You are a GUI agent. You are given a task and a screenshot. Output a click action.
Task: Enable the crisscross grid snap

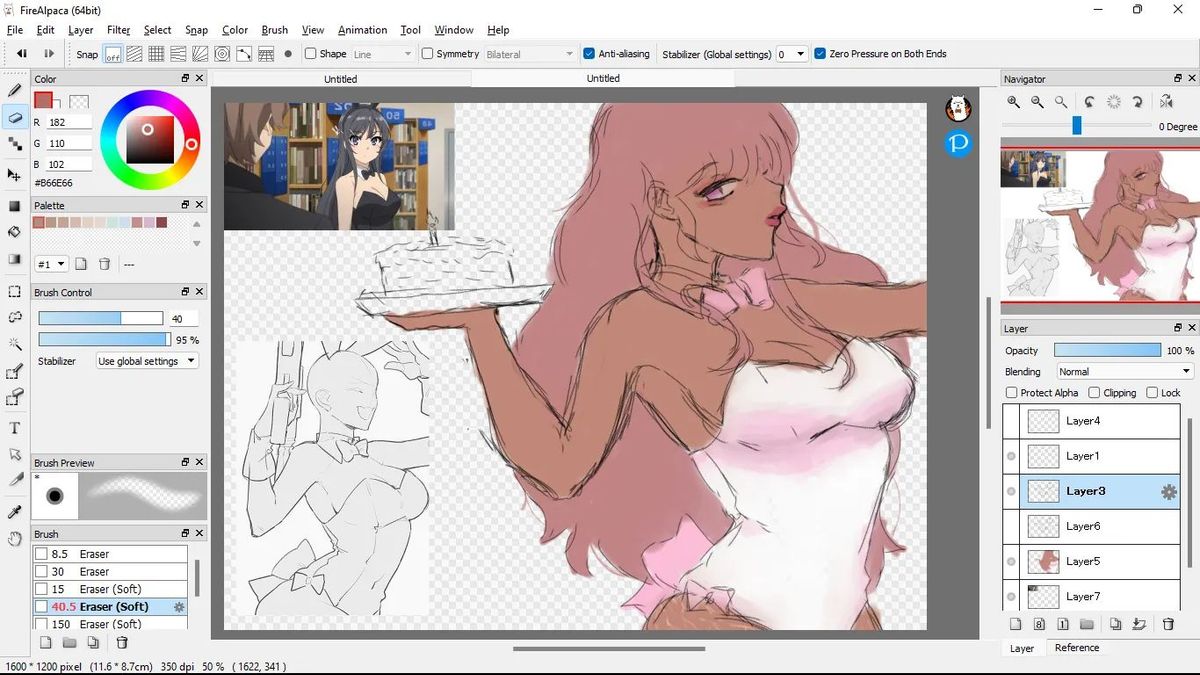(x=157, y=54)
